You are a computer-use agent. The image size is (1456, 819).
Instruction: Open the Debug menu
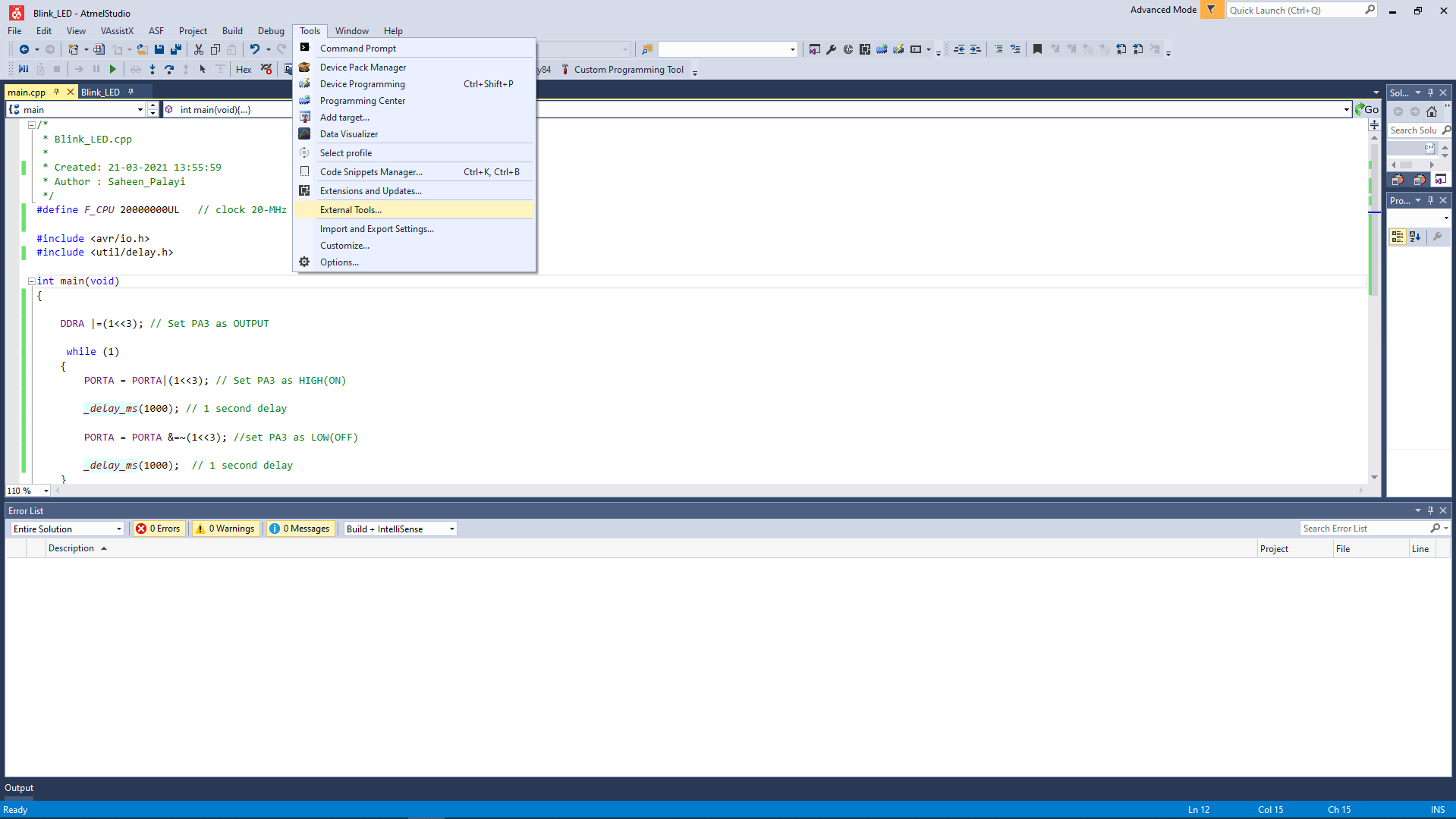(271, 31)
